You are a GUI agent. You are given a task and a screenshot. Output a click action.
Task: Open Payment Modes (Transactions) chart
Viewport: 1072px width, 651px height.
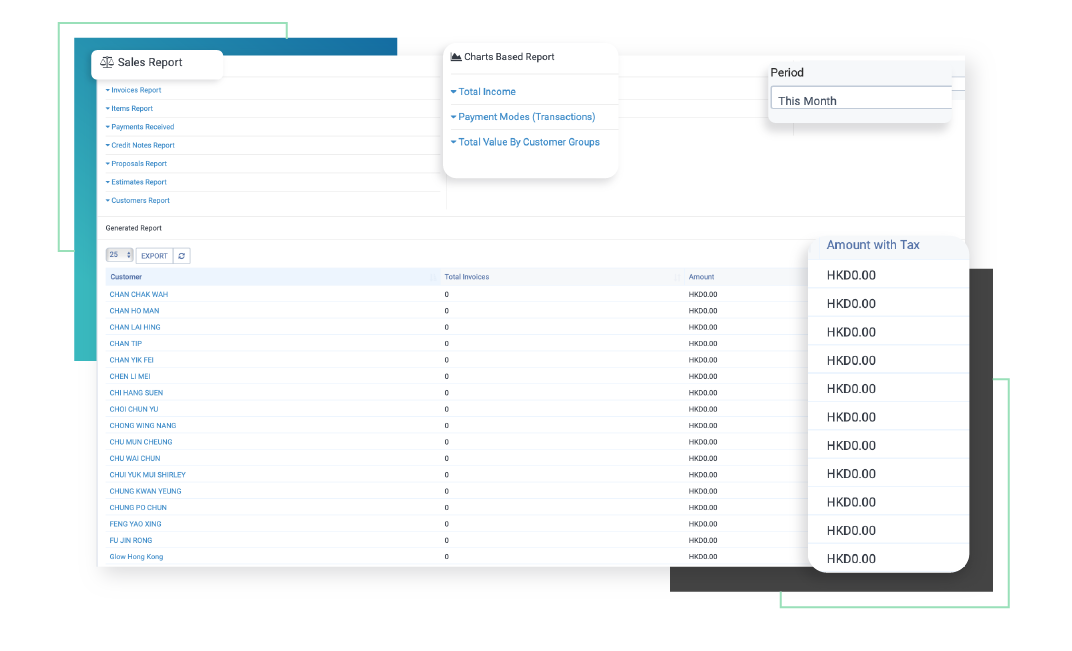(x=525, y=117)
